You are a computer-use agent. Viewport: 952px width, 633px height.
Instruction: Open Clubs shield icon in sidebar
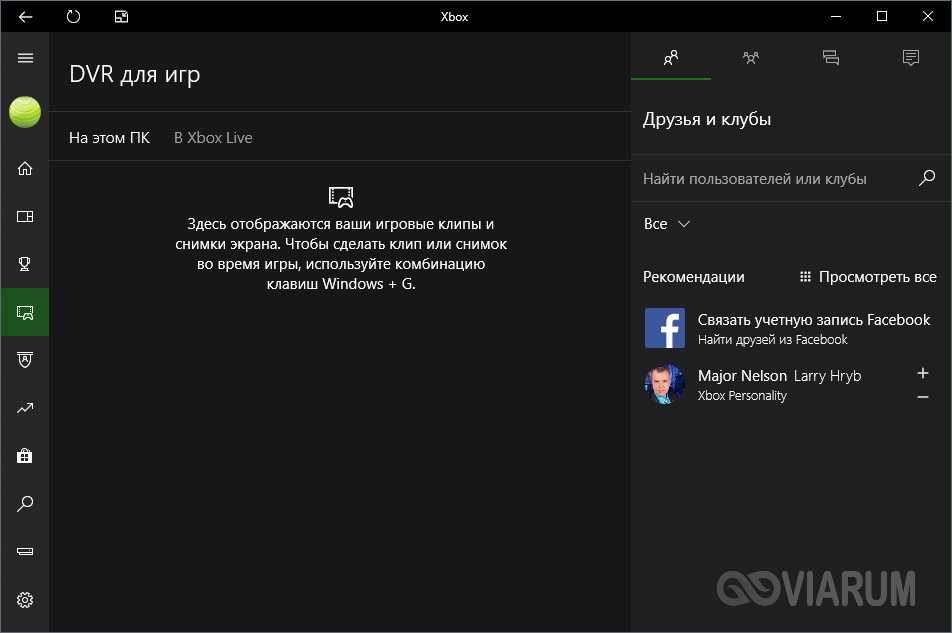tap(25, 360)
